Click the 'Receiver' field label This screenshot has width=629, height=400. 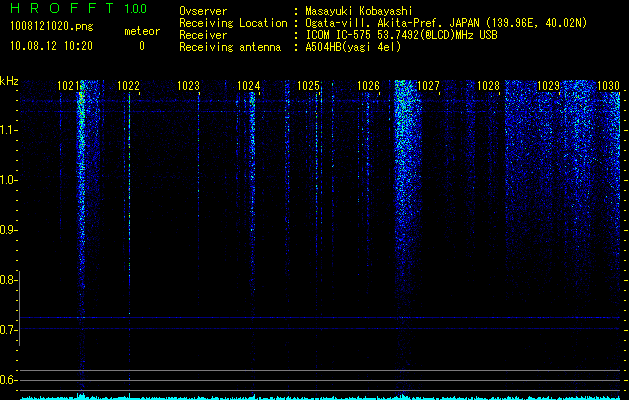[x=203, y=35]
